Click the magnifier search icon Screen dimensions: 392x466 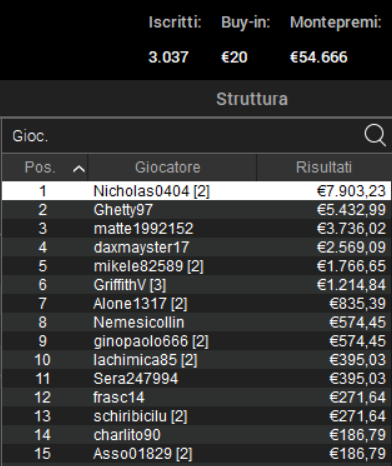pyautogui.click(x=375, y=135)
